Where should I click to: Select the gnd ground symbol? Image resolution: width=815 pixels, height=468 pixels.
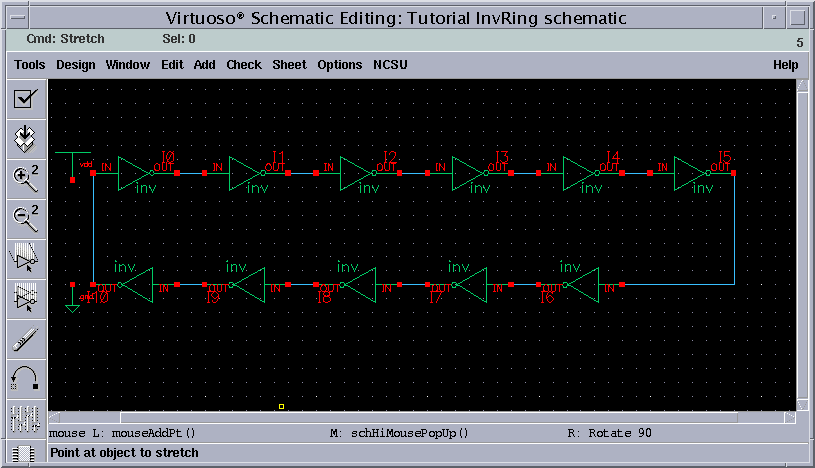72,299
